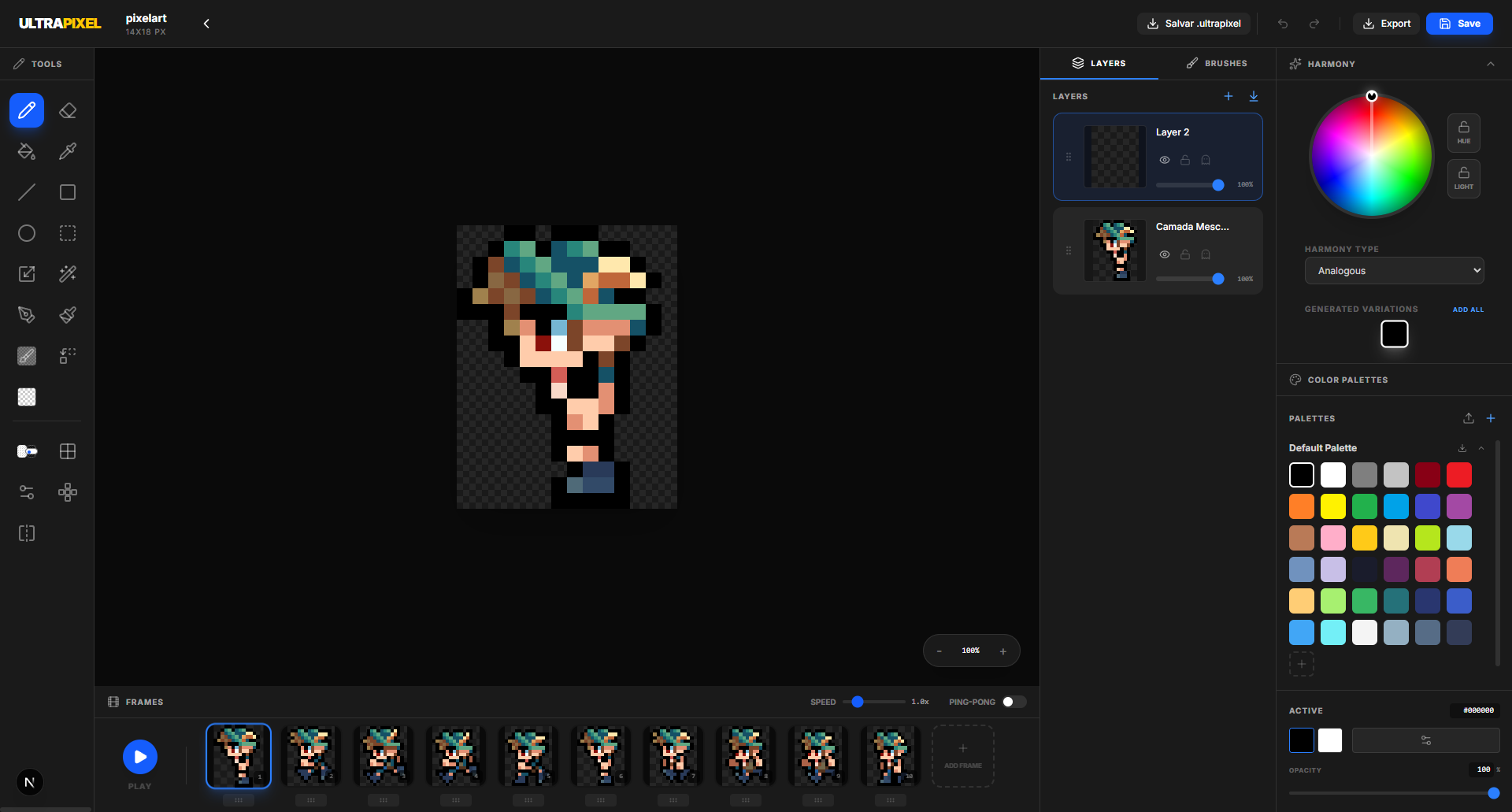Activate the dashed Marquee selection tool
The width and height of the screenshot is (1512, 812).
(x=68, y=233)
